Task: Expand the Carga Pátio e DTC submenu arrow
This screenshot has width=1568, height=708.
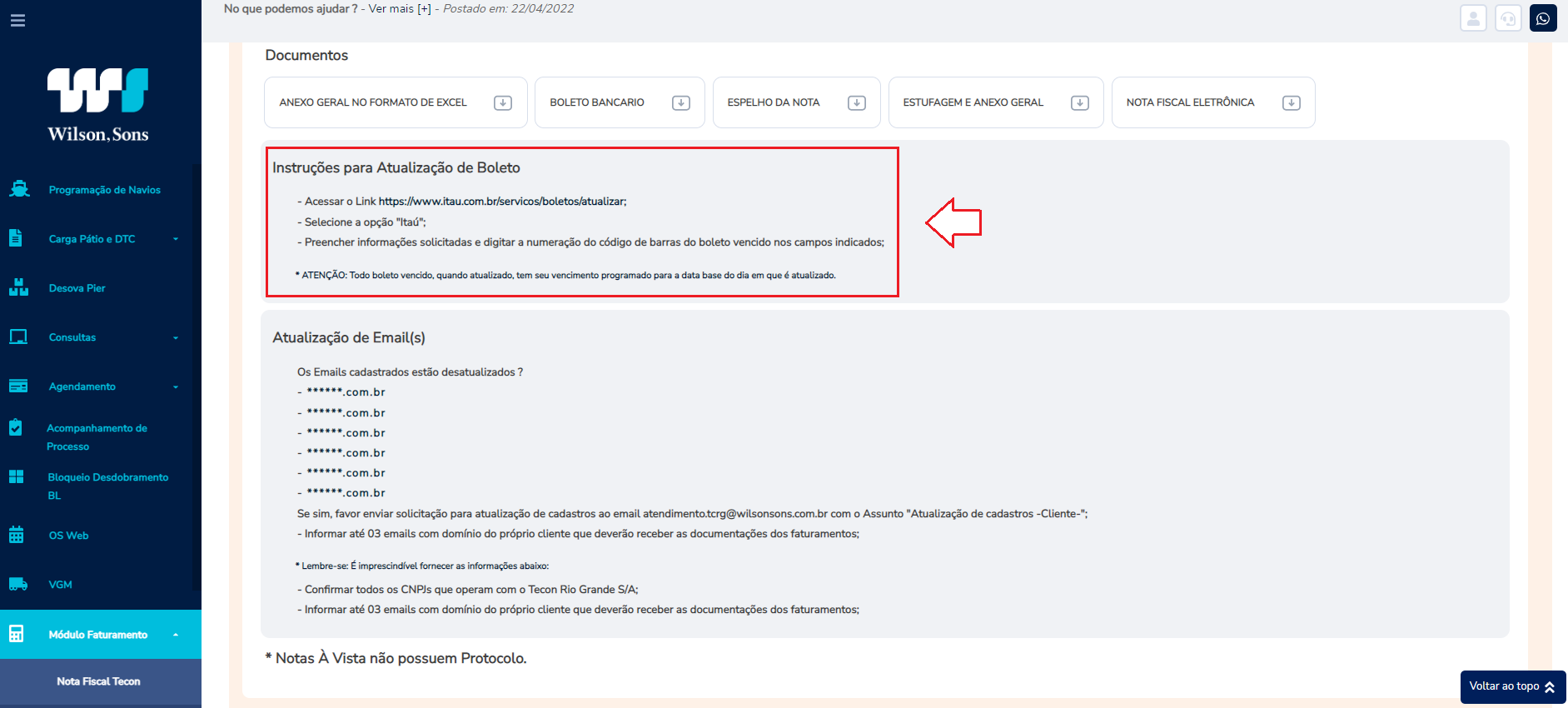Action: click(176, 239)
